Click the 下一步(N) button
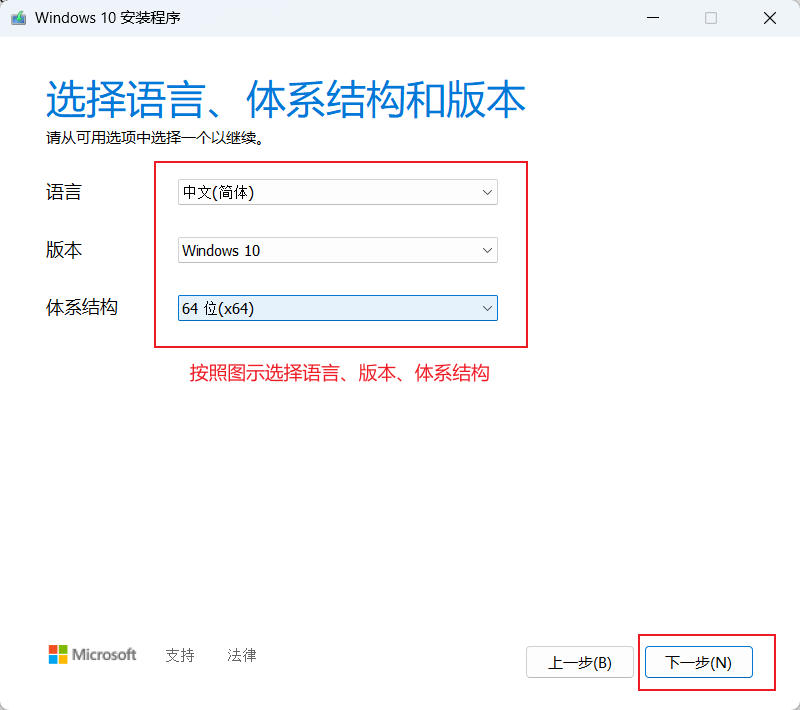Viewport: 800px width, 710px height. coord(698,662)
